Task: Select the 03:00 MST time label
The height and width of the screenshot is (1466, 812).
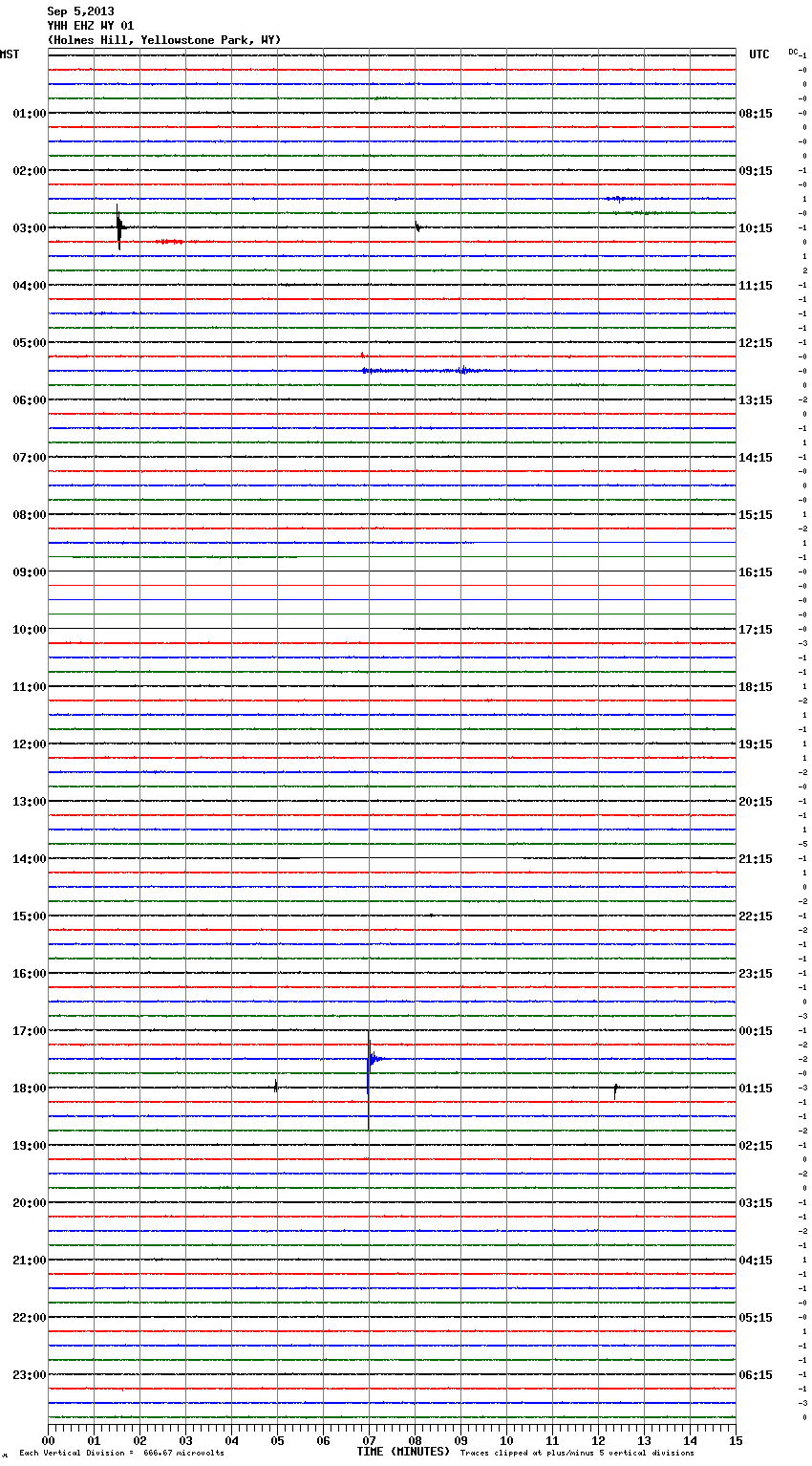Action: pyautogui.click(x=29, y=228)
